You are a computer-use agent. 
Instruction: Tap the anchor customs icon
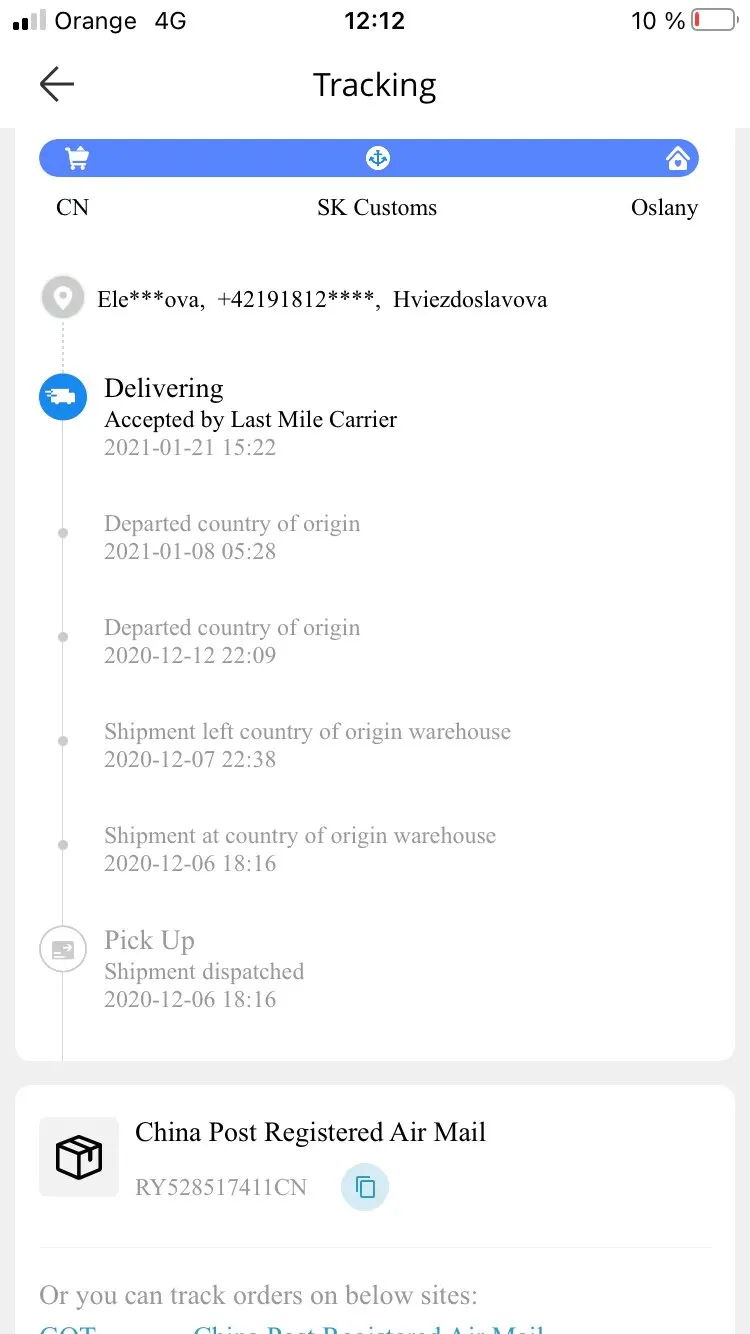click(x=377, y=158)
